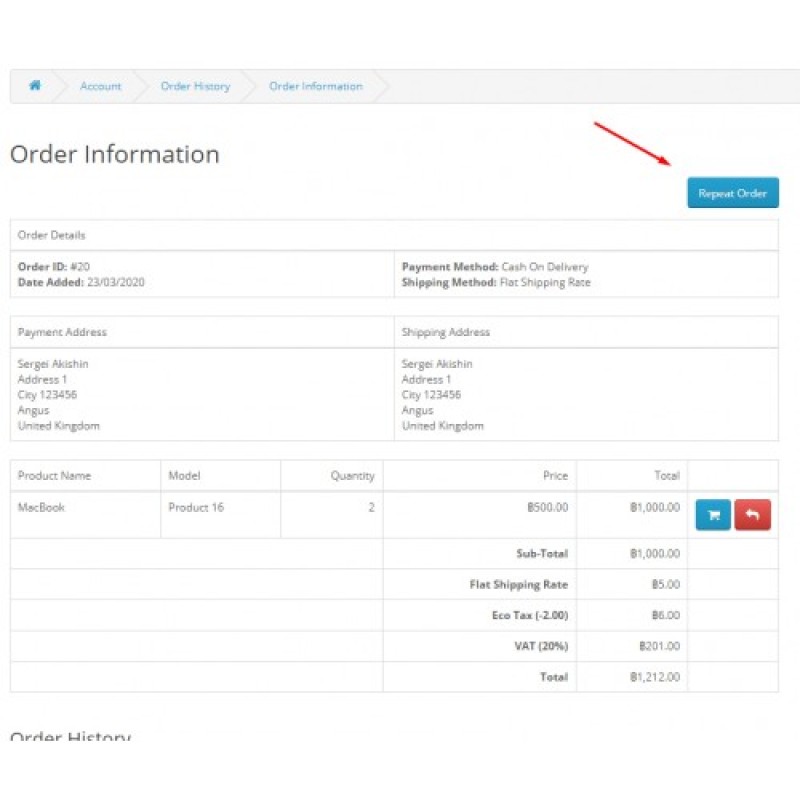Click the Order History section heading
The height and width of the screenshot is (800, 800).
[69, 737]
